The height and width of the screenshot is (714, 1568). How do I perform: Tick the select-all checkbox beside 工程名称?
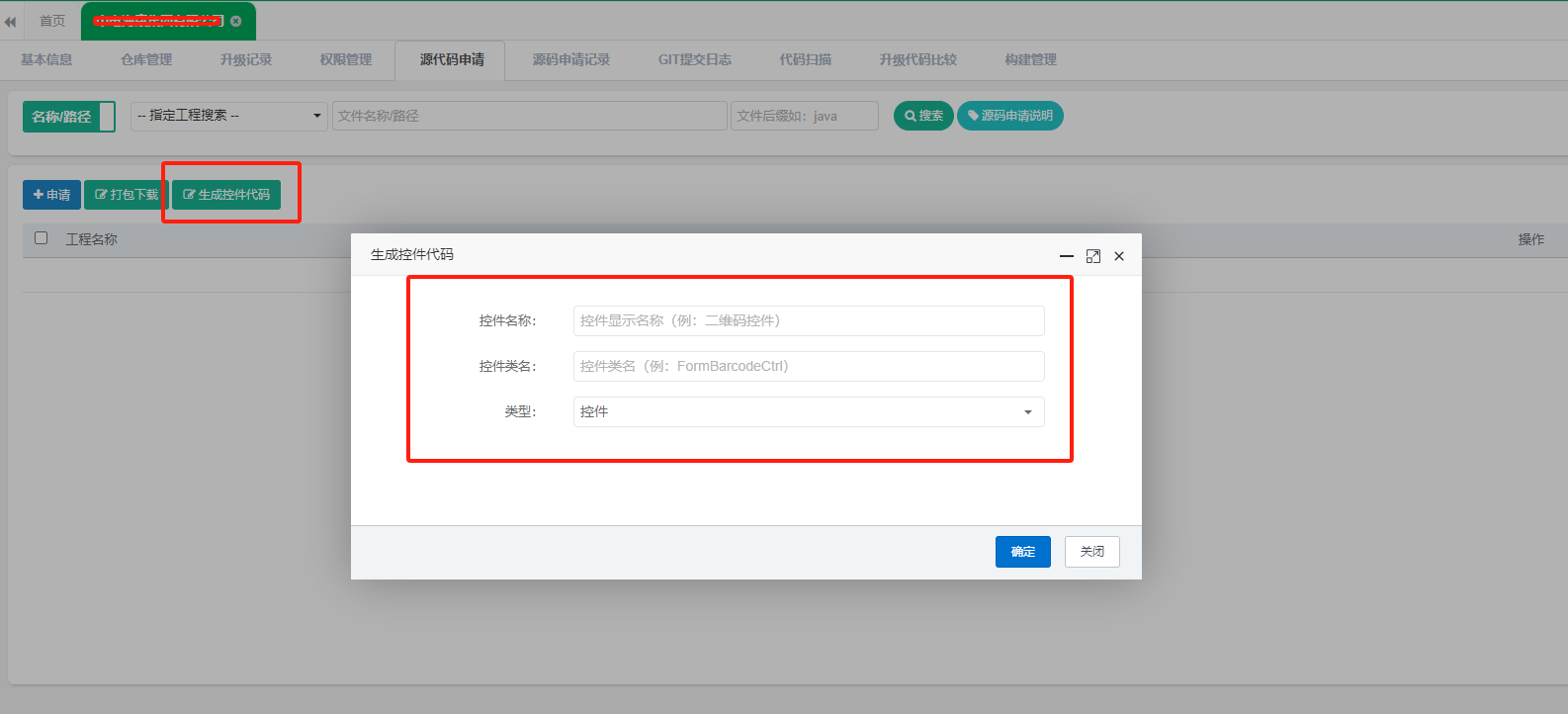42,238
